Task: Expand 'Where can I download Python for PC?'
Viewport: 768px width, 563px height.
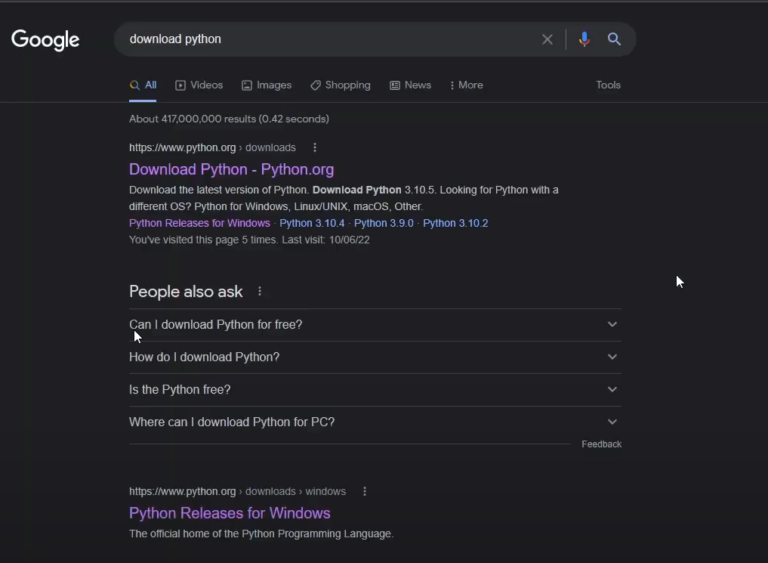Action: click(x=612, y=422)
